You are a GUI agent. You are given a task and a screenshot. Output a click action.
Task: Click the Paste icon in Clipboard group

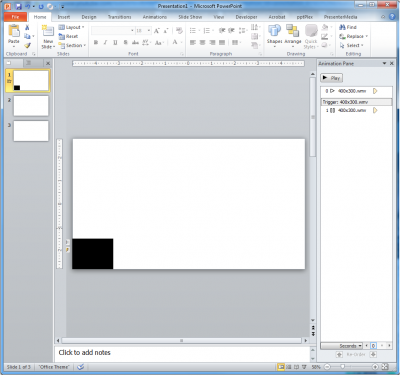[x=14, y=32]
